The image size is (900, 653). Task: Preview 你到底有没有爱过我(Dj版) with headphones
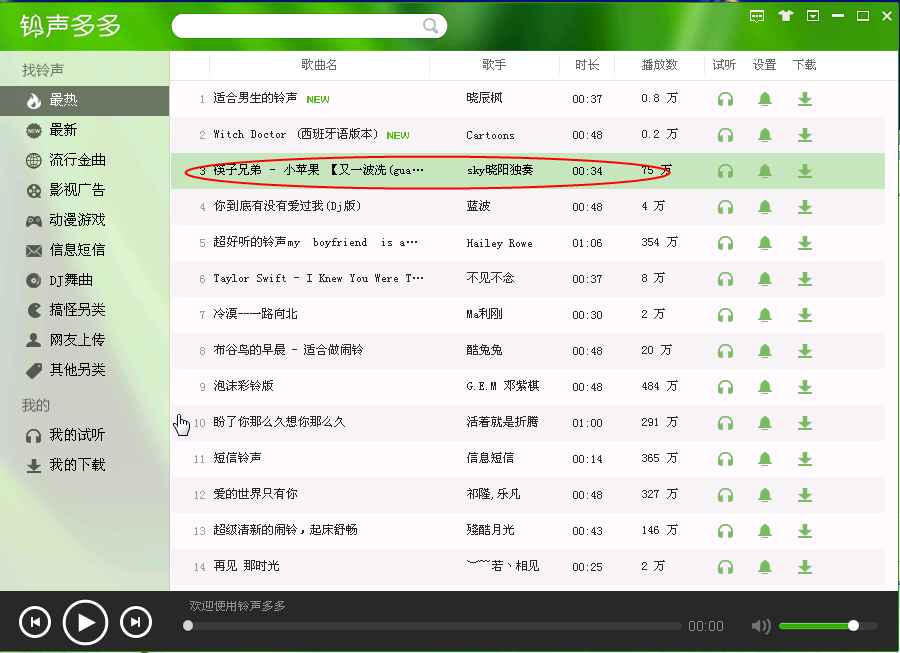click(726, 207)
